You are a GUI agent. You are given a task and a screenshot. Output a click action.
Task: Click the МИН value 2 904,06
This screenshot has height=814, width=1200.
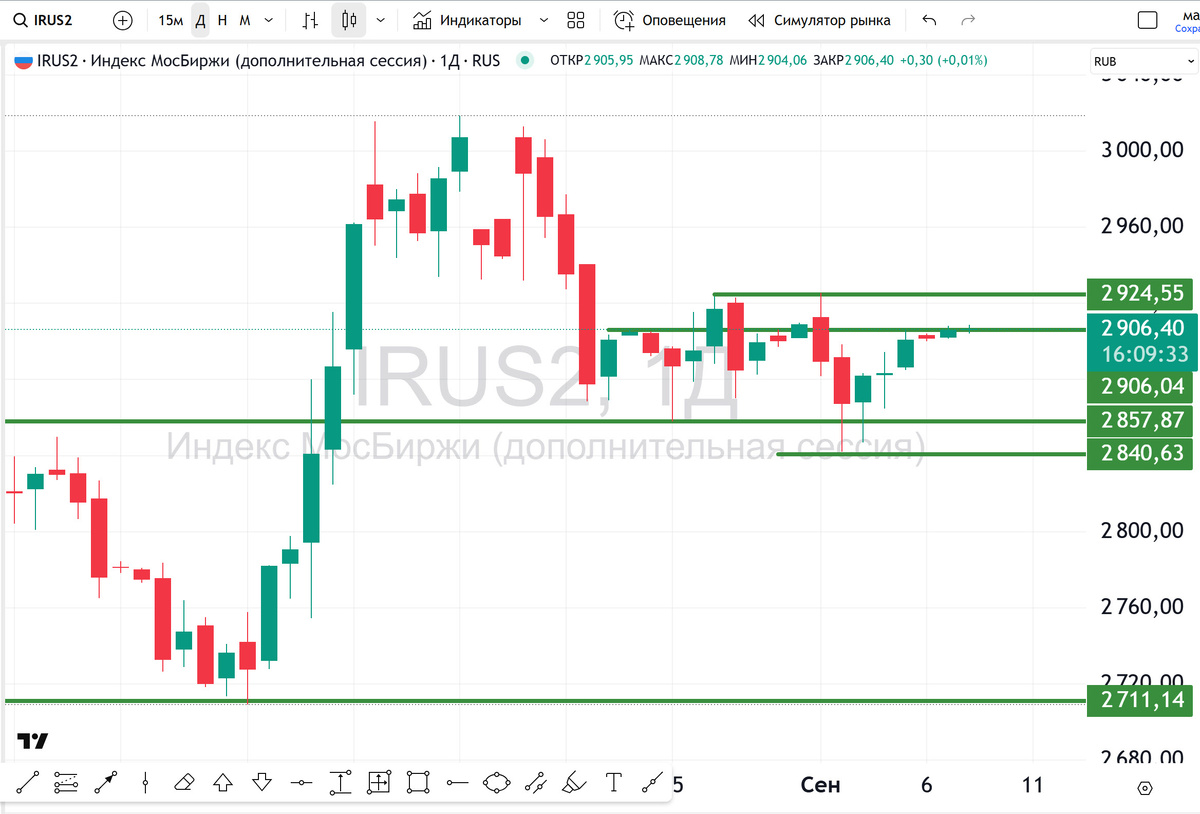pyautogui.click(x=782, y=61)
